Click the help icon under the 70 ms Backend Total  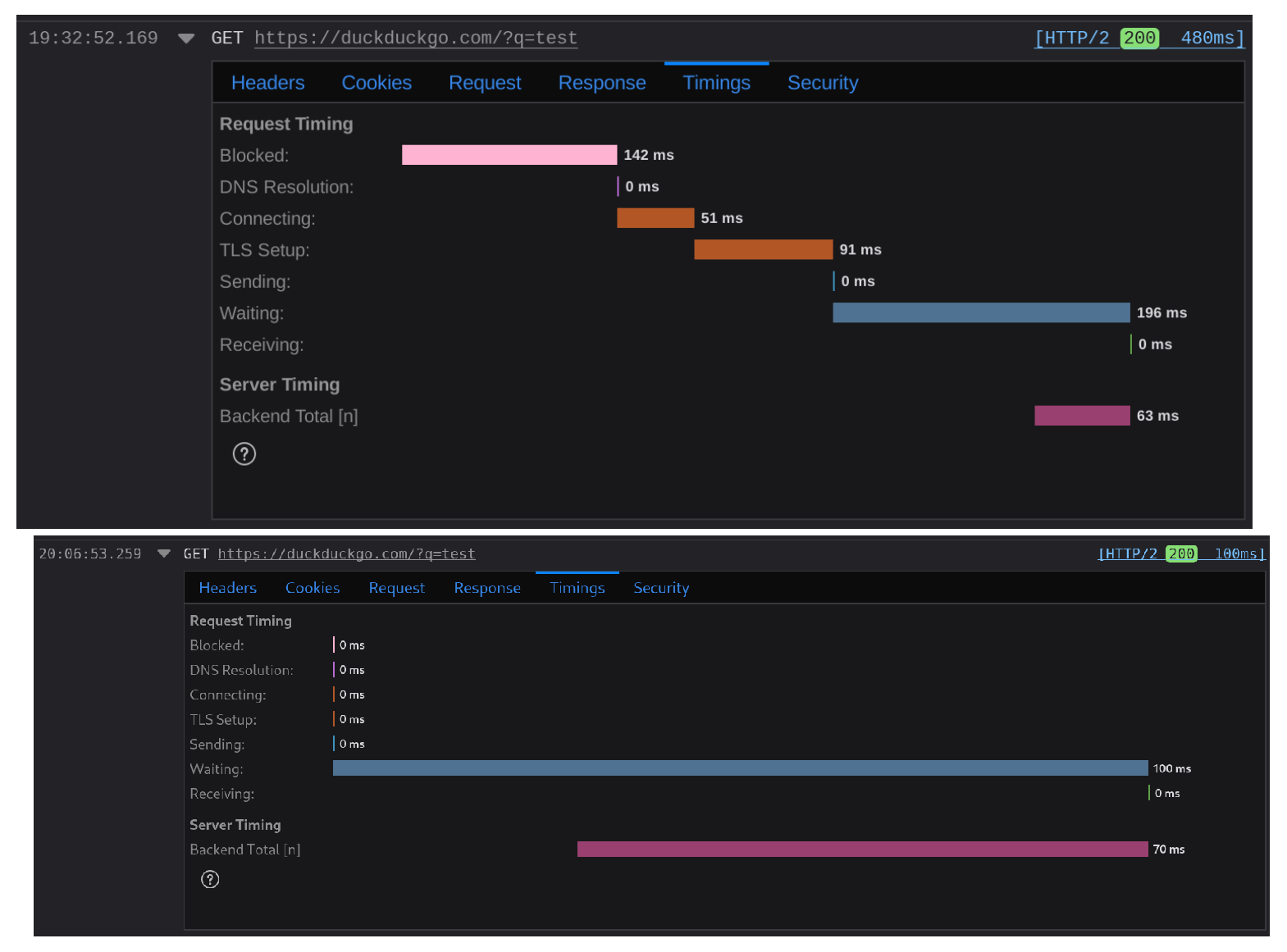tap(210, 879)
